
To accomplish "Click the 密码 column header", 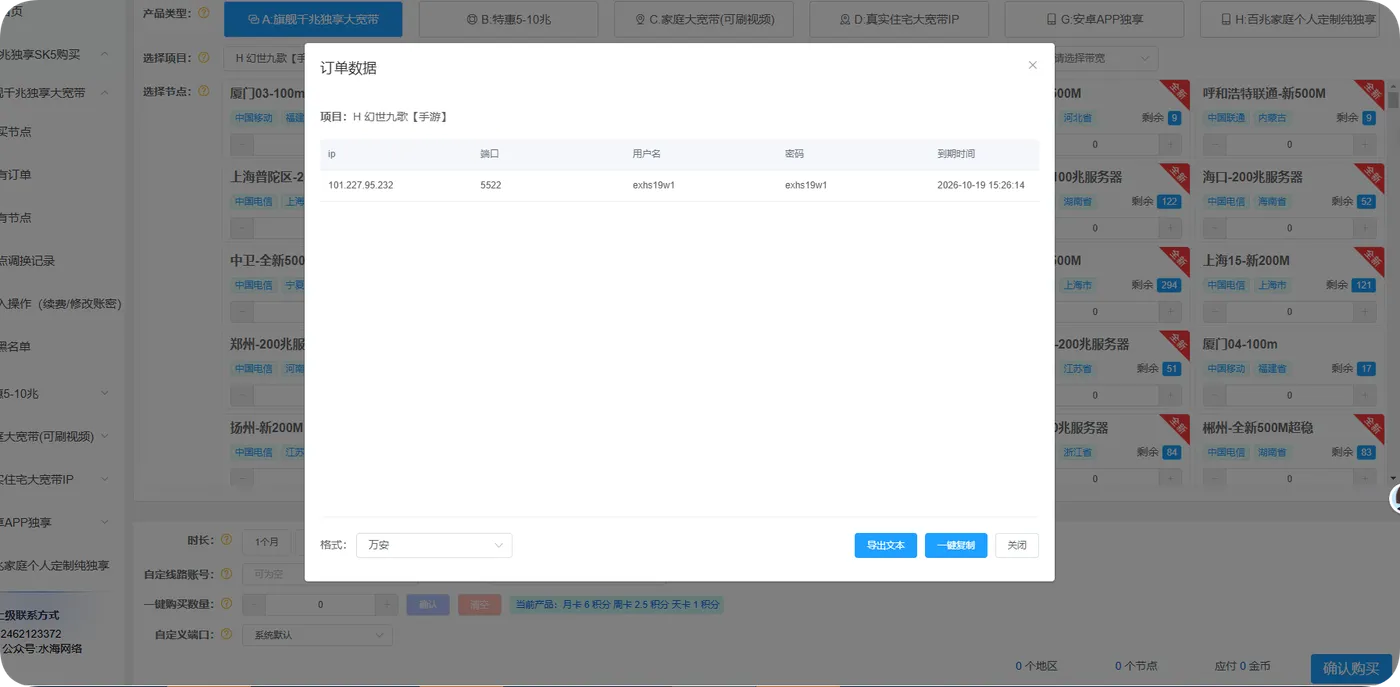I will coord(794,154).
